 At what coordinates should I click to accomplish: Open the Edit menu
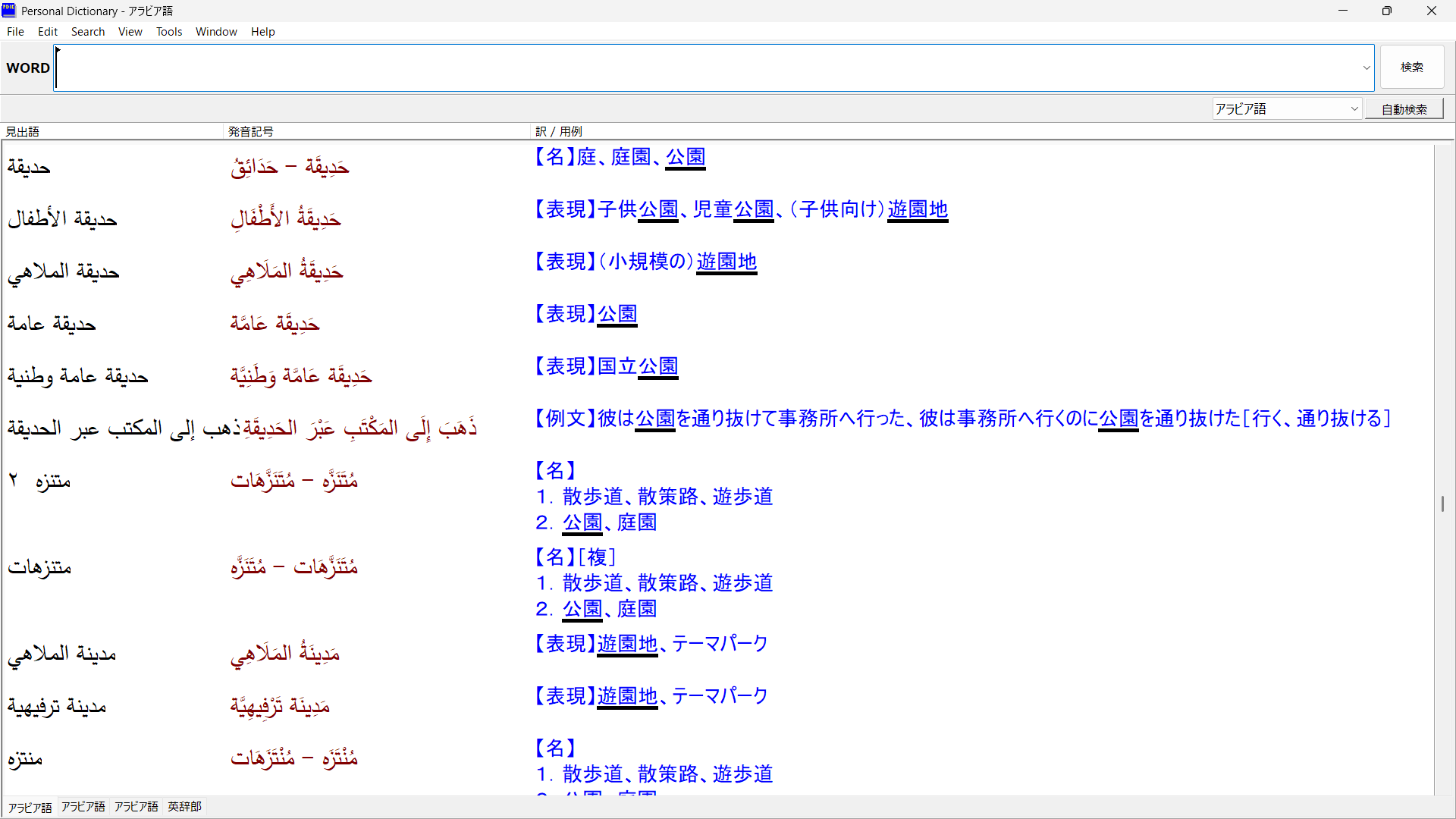click(48, 32)
